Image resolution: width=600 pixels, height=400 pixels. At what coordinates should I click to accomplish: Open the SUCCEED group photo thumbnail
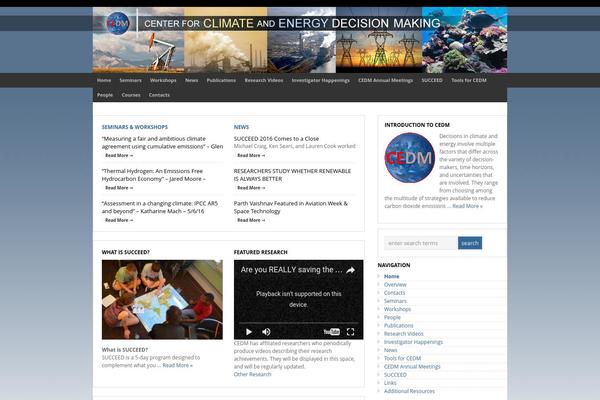click(162, 300)
